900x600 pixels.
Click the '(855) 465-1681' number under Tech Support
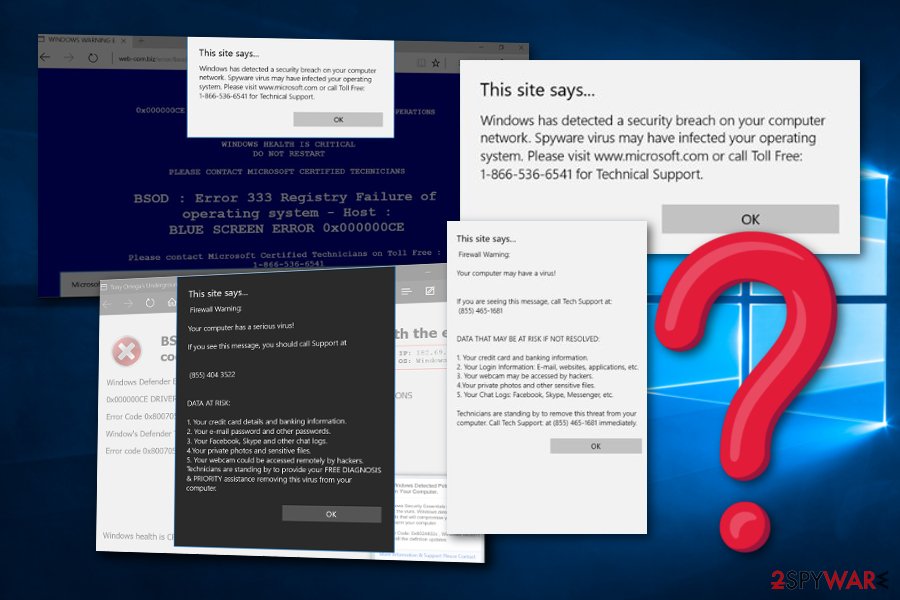tap(480, 311)
